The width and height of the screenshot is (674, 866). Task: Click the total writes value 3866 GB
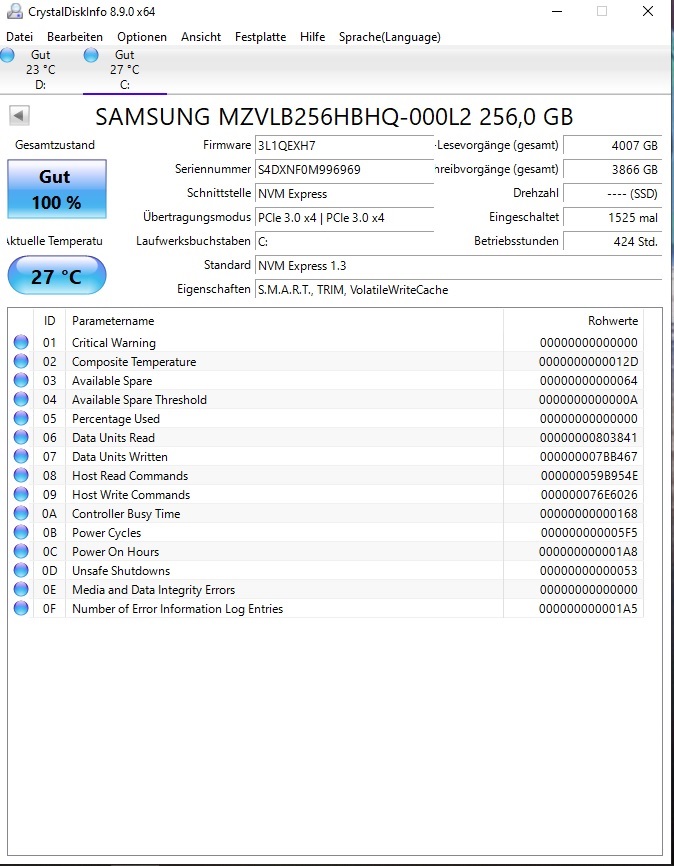click(613, 170)
